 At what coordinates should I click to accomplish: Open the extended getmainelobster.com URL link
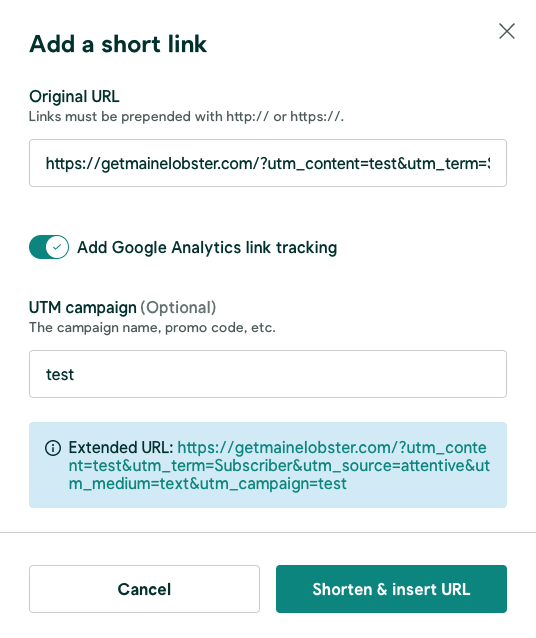pos(279,465)
